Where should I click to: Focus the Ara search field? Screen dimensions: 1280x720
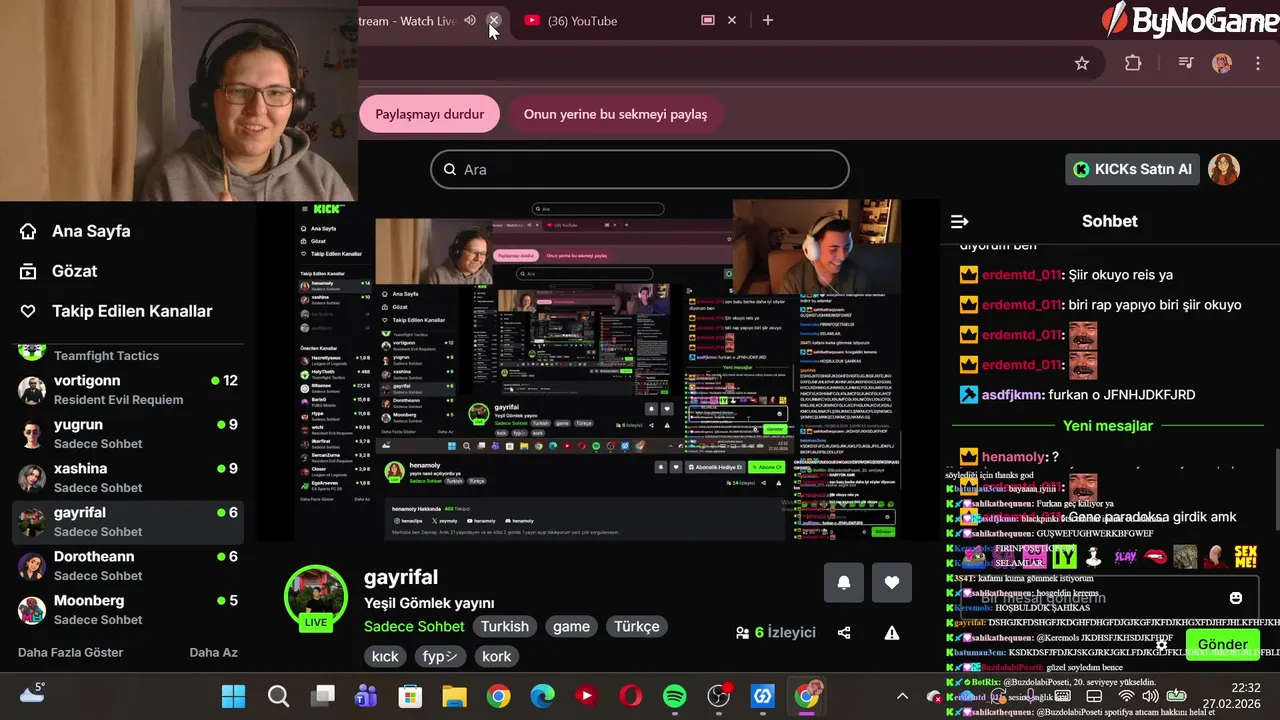click(640, 170)
